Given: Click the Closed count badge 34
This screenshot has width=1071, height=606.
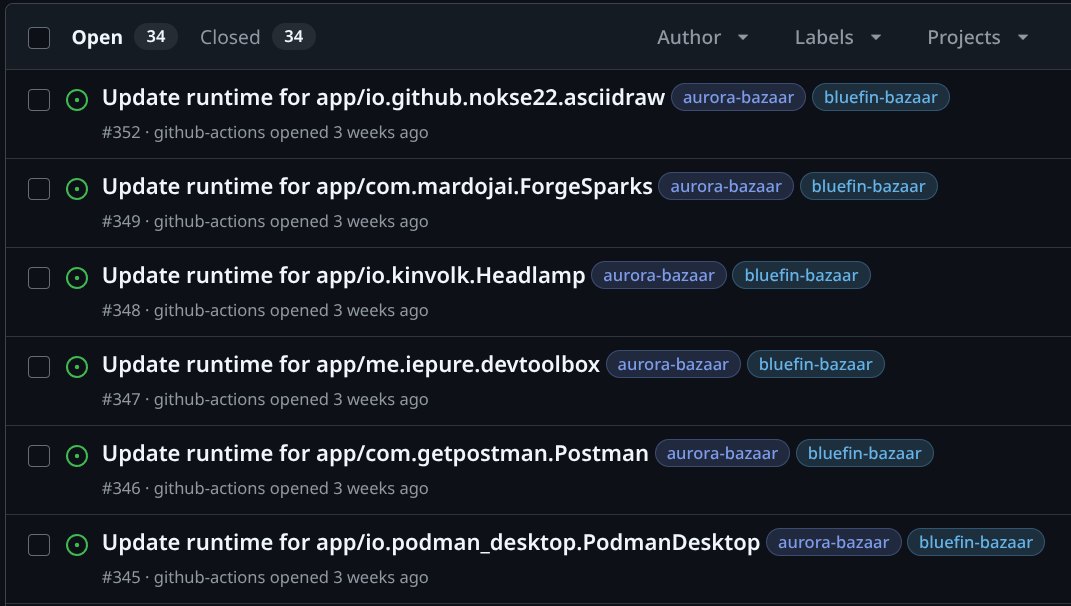Looking at the screenshot, I should (294, 37).
